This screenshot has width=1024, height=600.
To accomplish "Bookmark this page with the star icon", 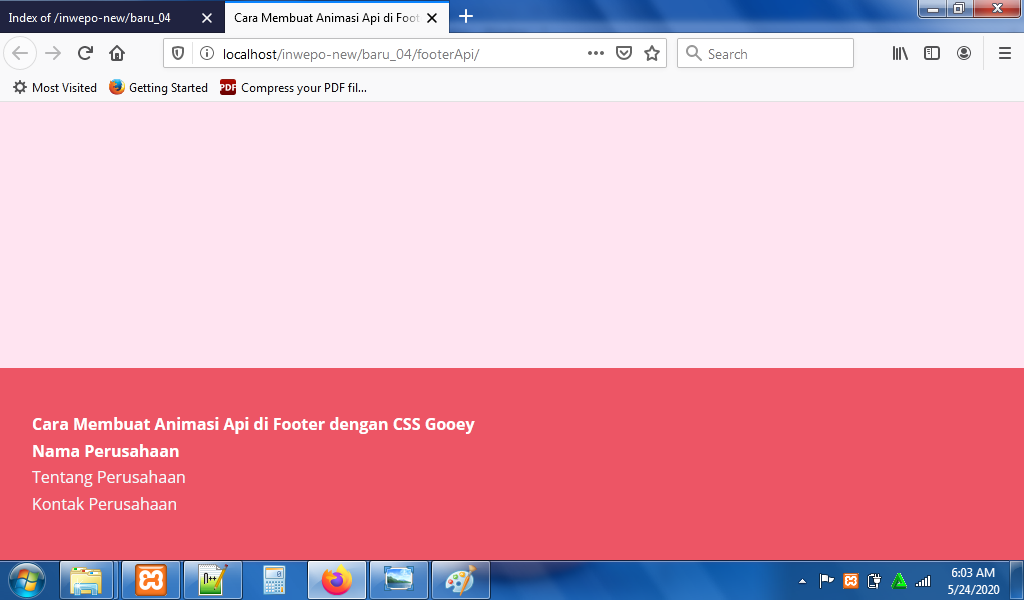I will [x=652, y=54].
